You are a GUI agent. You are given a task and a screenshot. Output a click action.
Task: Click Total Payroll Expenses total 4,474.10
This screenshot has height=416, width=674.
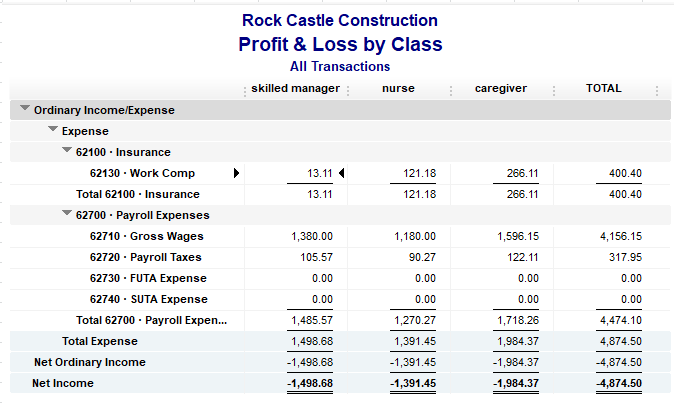621,321
